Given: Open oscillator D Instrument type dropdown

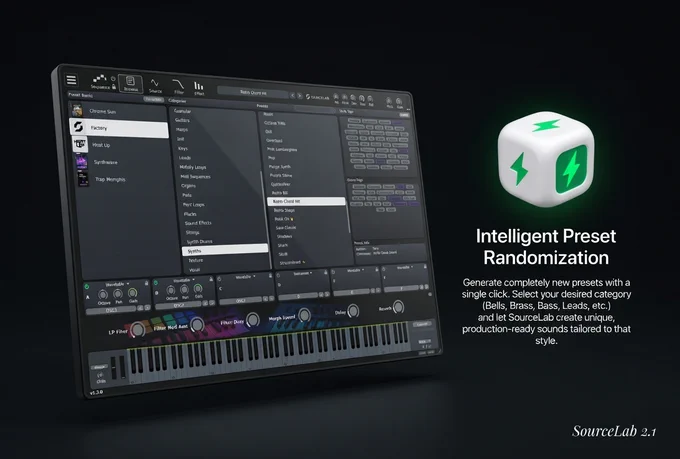Looking at the screenshot, I should [x=303, y=273].
